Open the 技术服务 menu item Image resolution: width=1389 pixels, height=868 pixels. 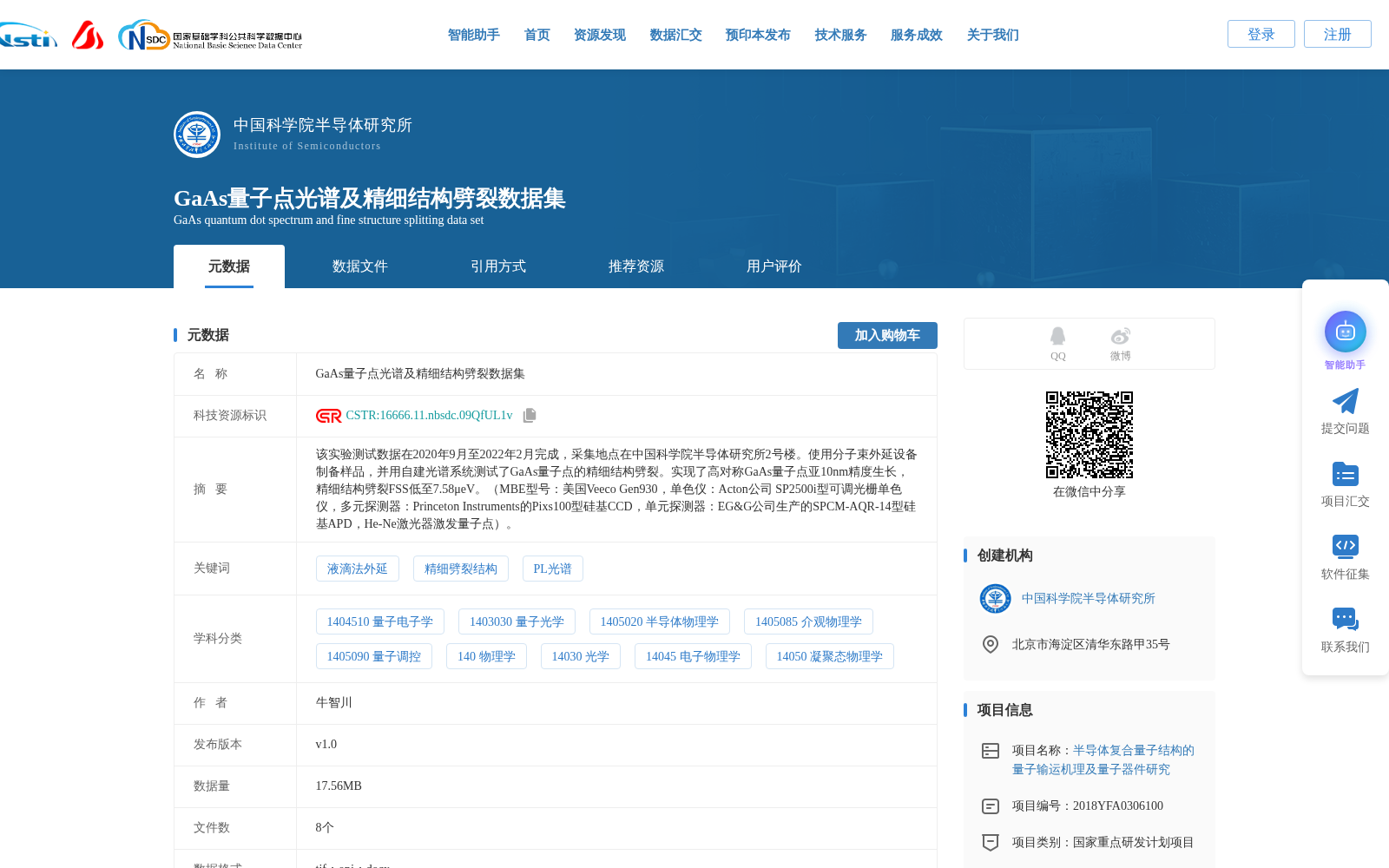[841, 35]
